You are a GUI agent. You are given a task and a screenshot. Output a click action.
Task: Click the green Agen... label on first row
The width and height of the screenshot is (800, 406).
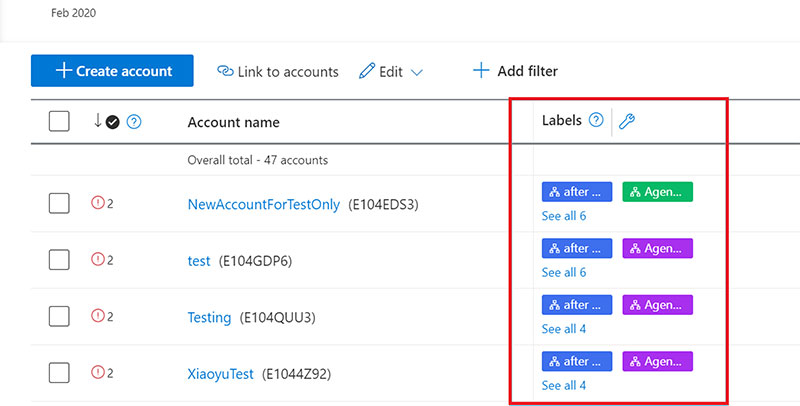[658, 192]
